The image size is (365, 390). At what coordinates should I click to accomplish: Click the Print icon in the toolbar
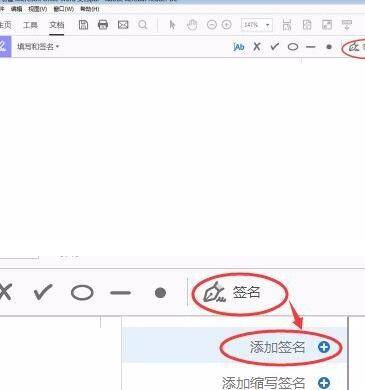click(x=103, y=25)
